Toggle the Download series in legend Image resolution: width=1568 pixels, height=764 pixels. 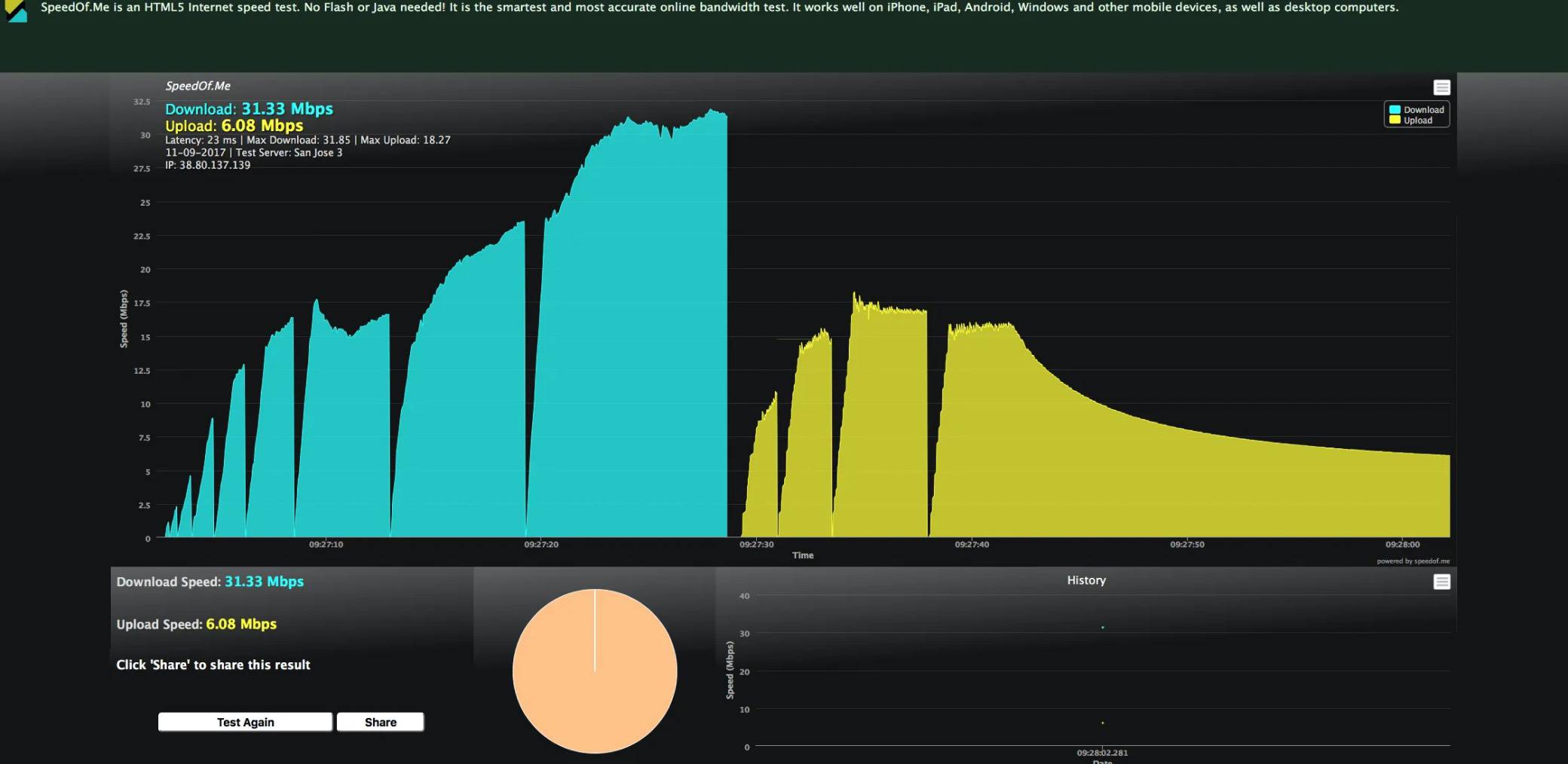coord(1416,109)
